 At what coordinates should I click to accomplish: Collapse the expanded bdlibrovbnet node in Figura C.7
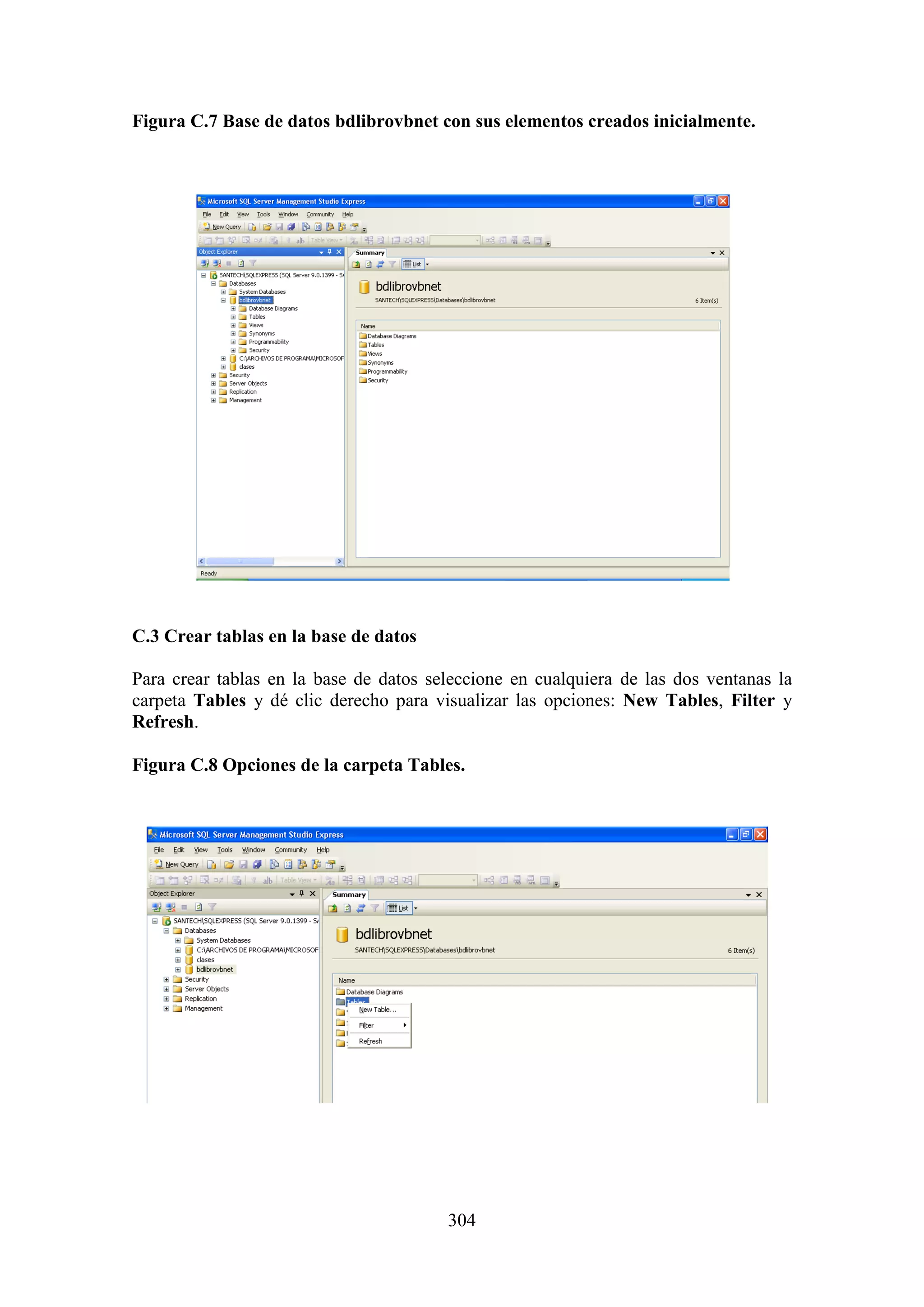pyautogui.click(x=223, y=300)
